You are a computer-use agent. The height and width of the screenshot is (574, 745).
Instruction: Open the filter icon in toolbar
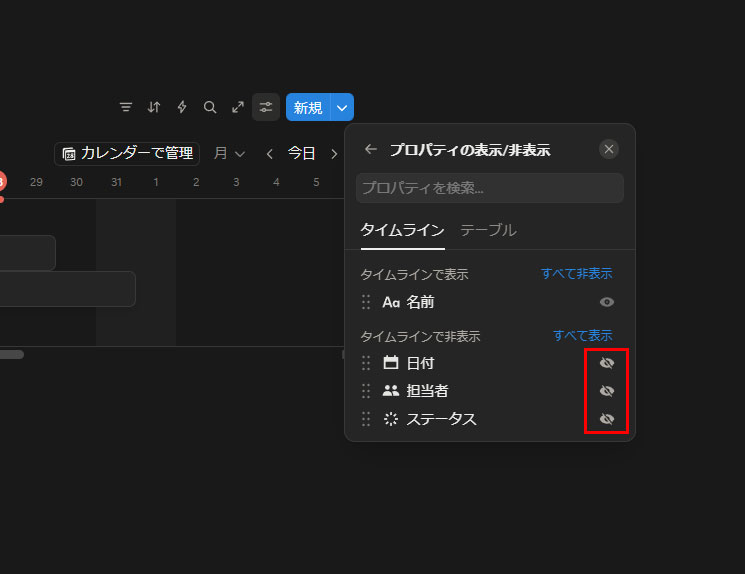(126, 107)
